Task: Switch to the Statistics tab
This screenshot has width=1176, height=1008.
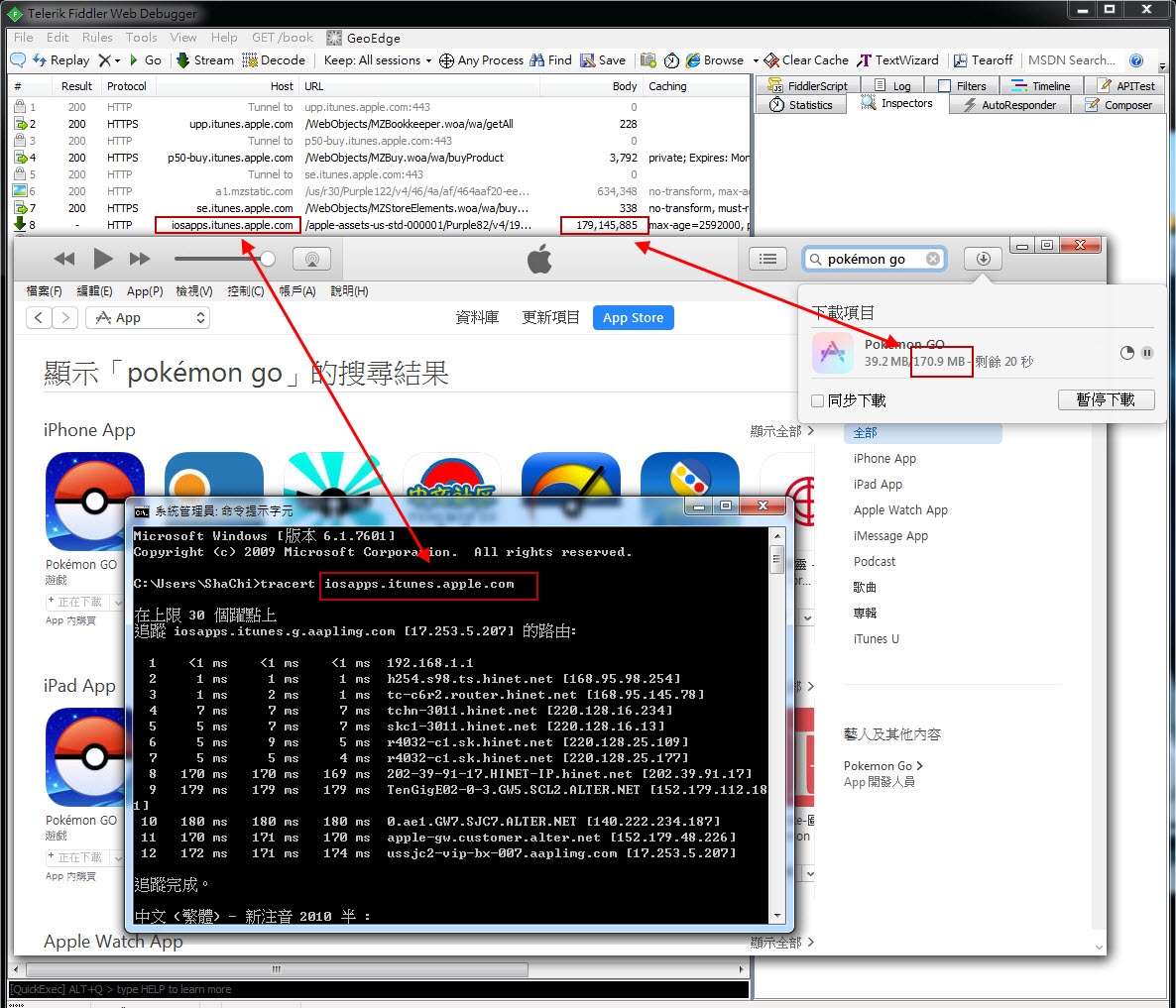Action: 802,105
